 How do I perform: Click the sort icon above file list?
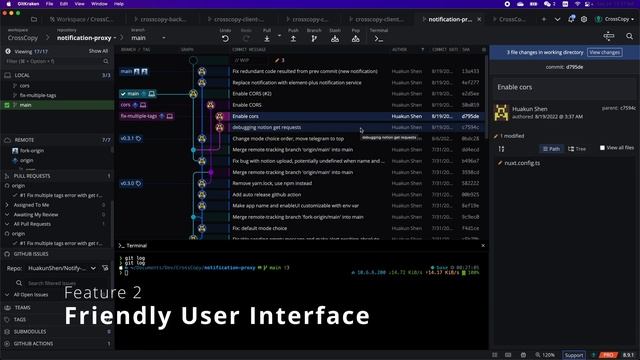coord(501,149)
